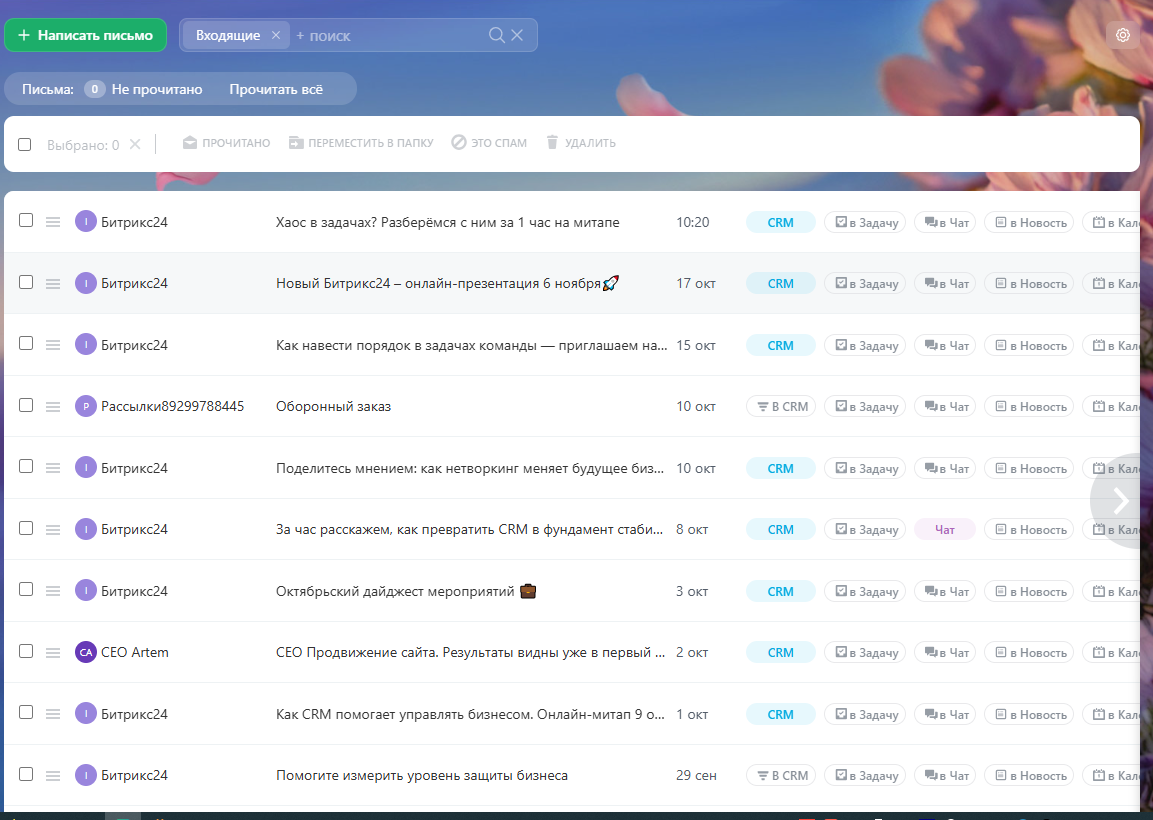Click в Задачу on the Оборонный заказ row
The width and height of the screenshot is (1153, 820).
coord(865,406)
